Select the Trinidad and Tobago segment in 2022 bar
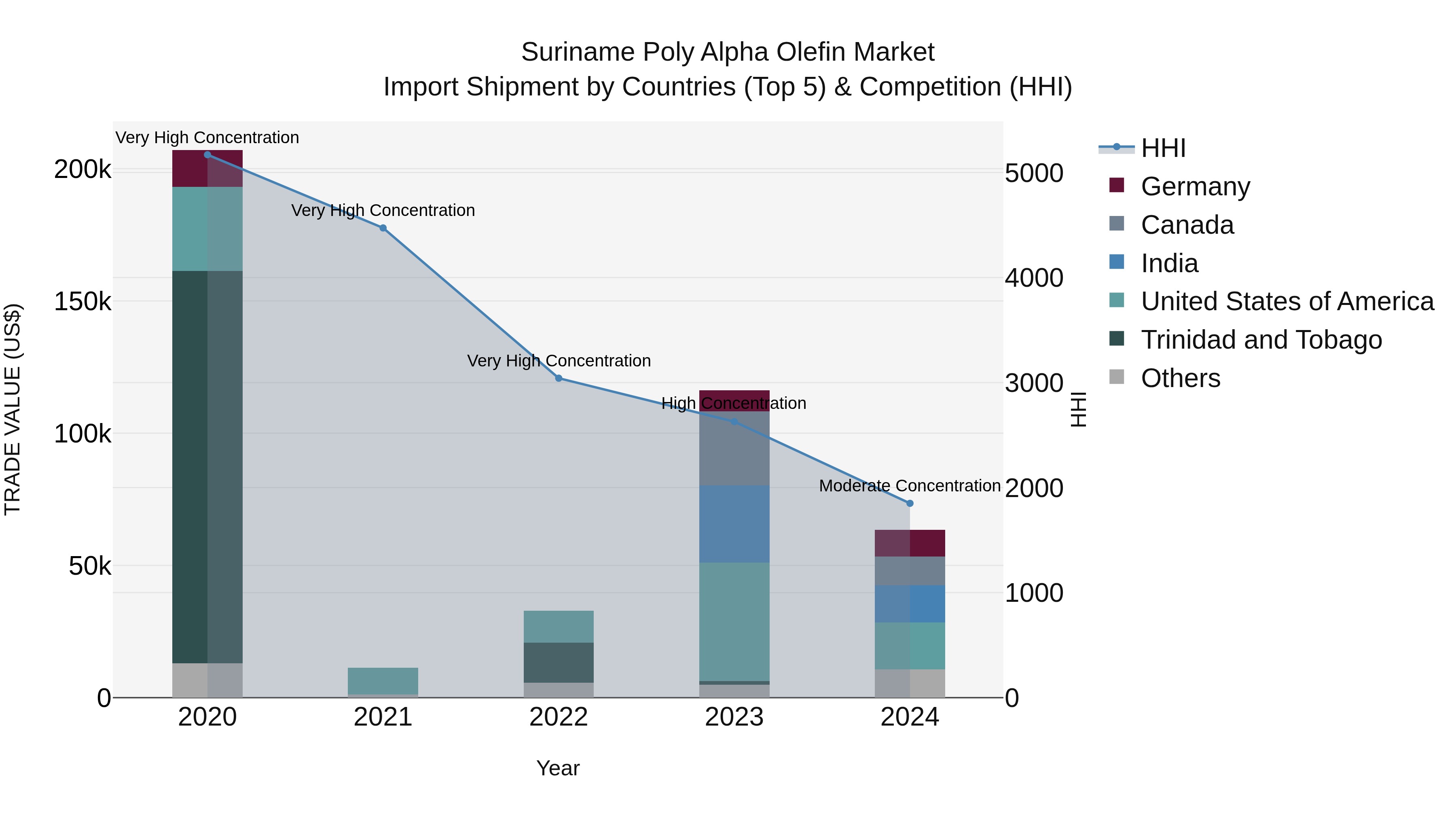1456x819 pixels. pyautogui.click(x=559, y=662)
